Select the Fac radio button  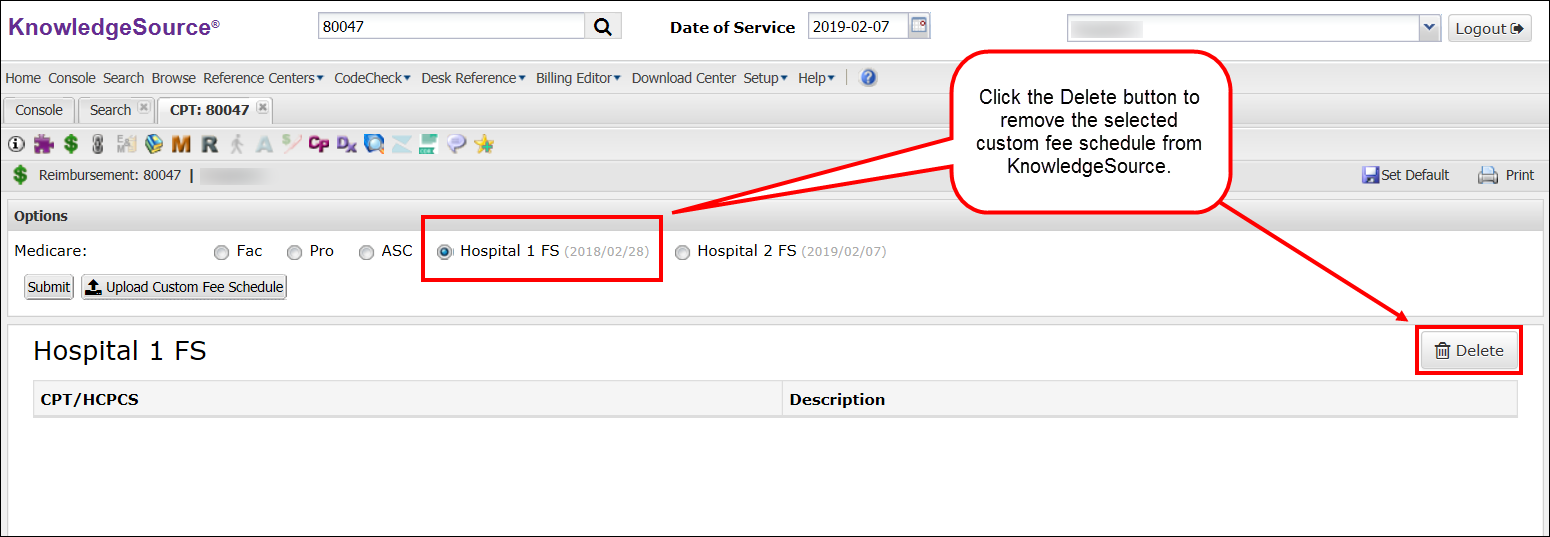pyautogui.click(x=222, y=252)
